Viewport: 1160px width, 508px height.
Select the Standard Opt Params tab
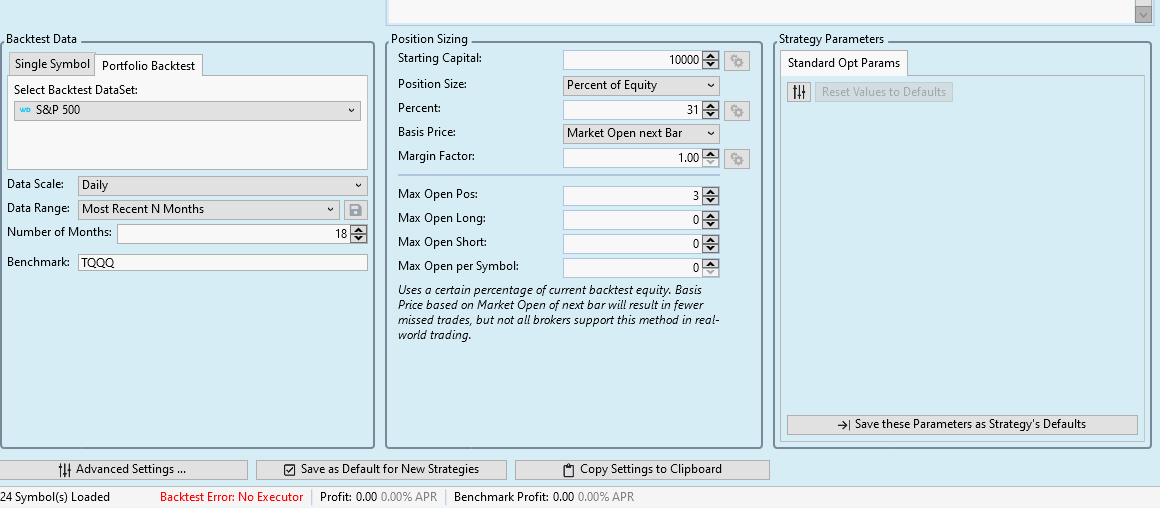click(843, 63)
